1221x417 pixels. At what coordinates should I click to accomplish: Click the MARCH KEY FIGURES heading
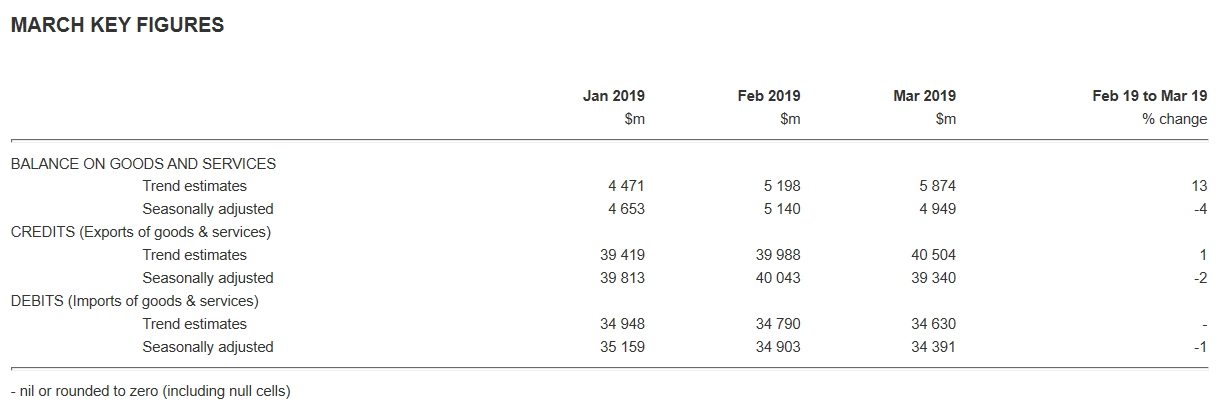pyautogui.click(x=117, y=26)
